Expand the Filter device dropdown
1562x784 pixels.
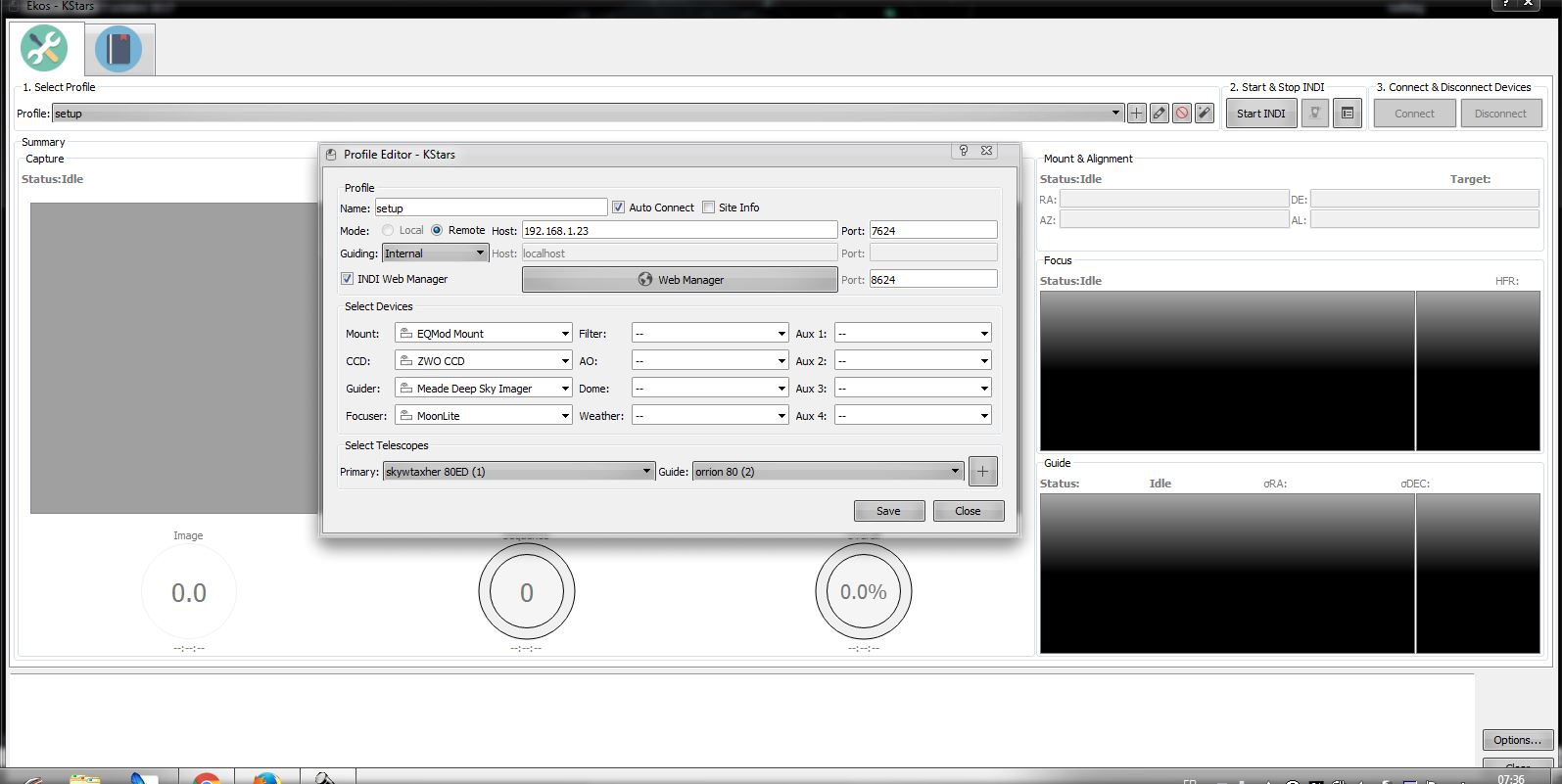click(710, 334)
